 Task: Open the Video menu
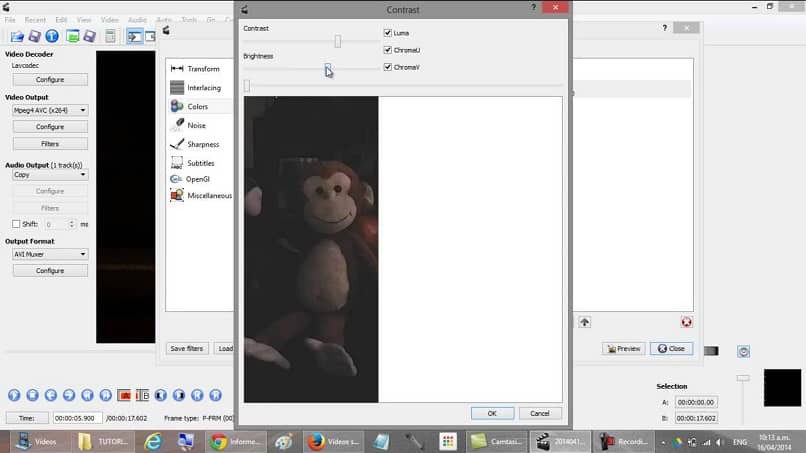click(x=109, y=20)
